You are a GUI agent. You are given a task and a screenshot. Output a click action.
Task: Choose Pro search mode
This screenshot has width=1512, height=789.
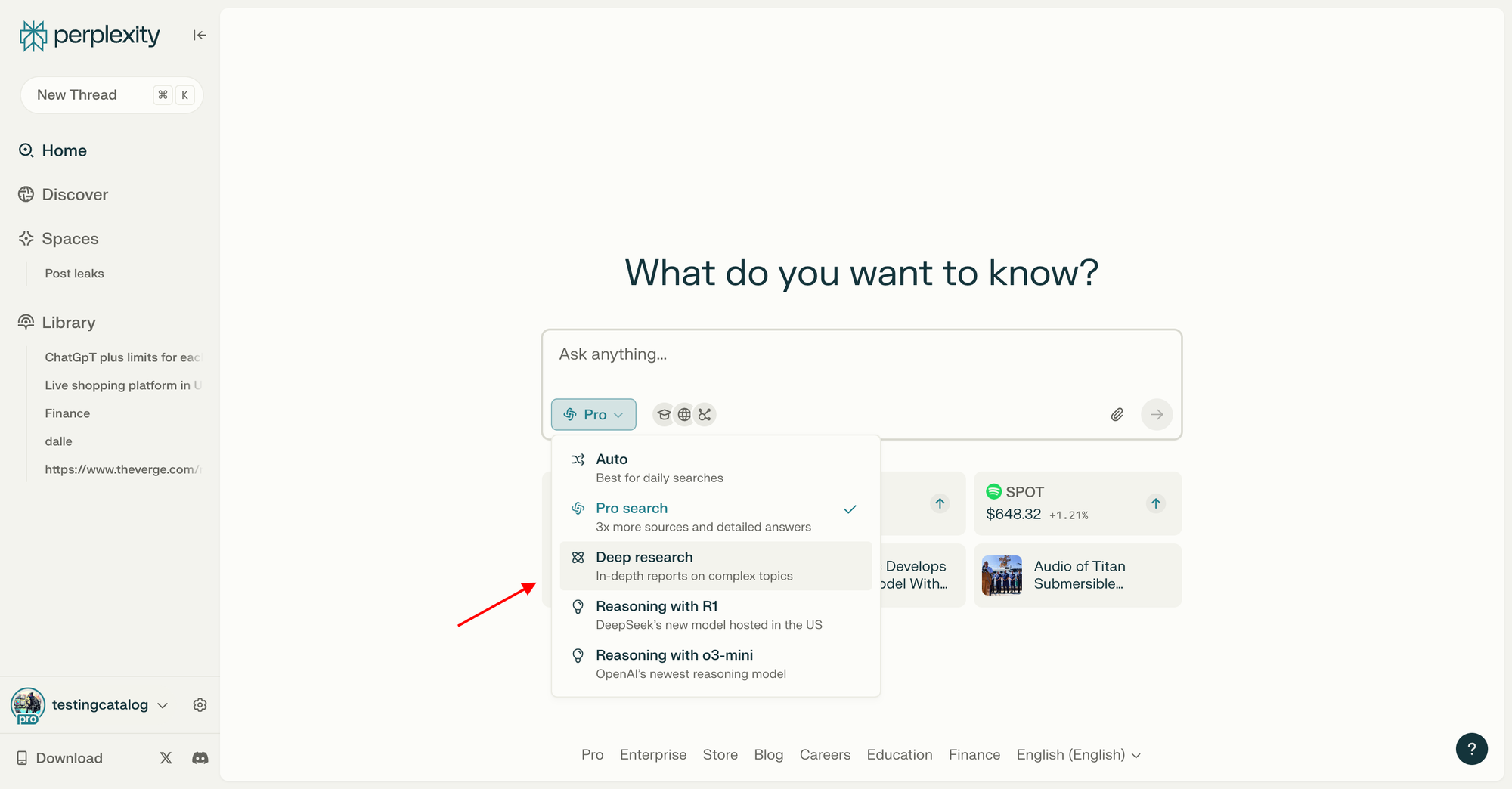(715, 517)
